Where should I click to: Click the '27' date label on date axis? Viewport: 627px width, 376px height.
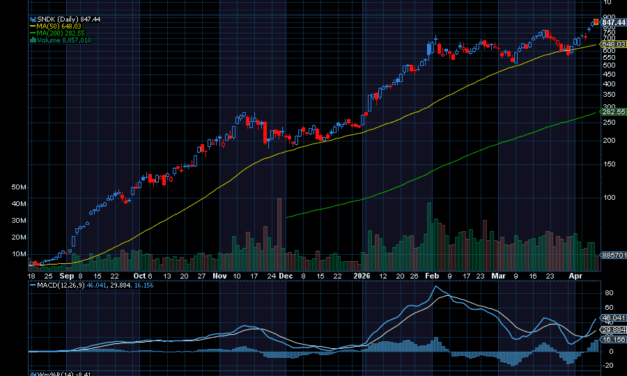tap(201, 276)
